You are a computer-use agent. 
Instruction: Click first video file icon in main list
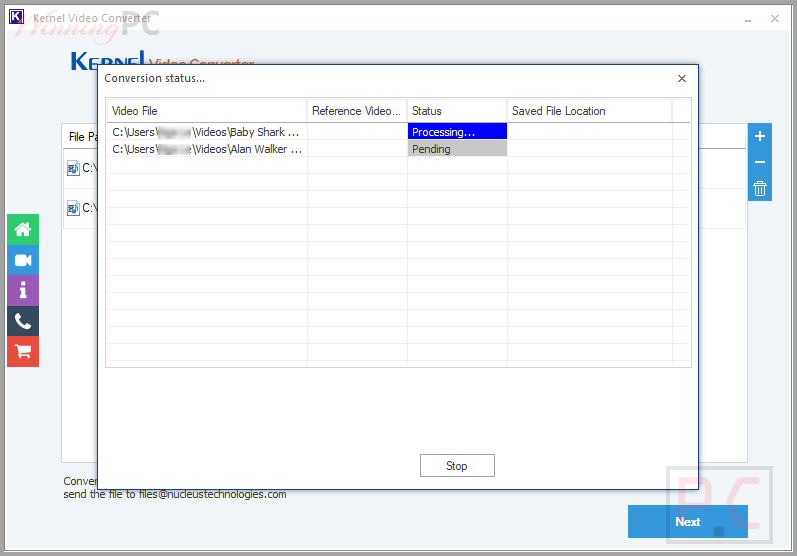point(73,168)
